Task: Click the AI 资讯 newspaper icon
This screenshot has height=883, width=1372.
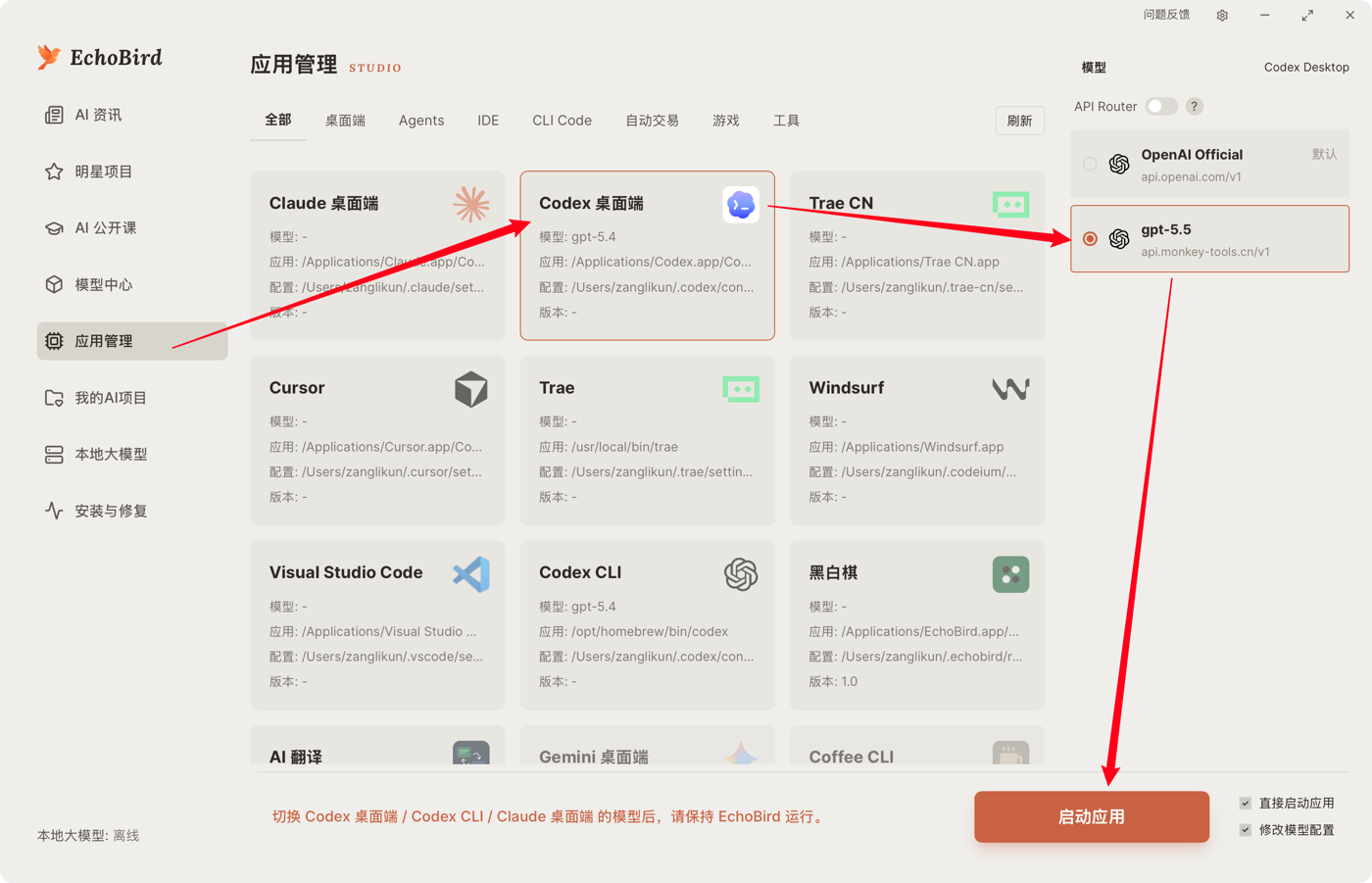Action: tap(54, 115)
